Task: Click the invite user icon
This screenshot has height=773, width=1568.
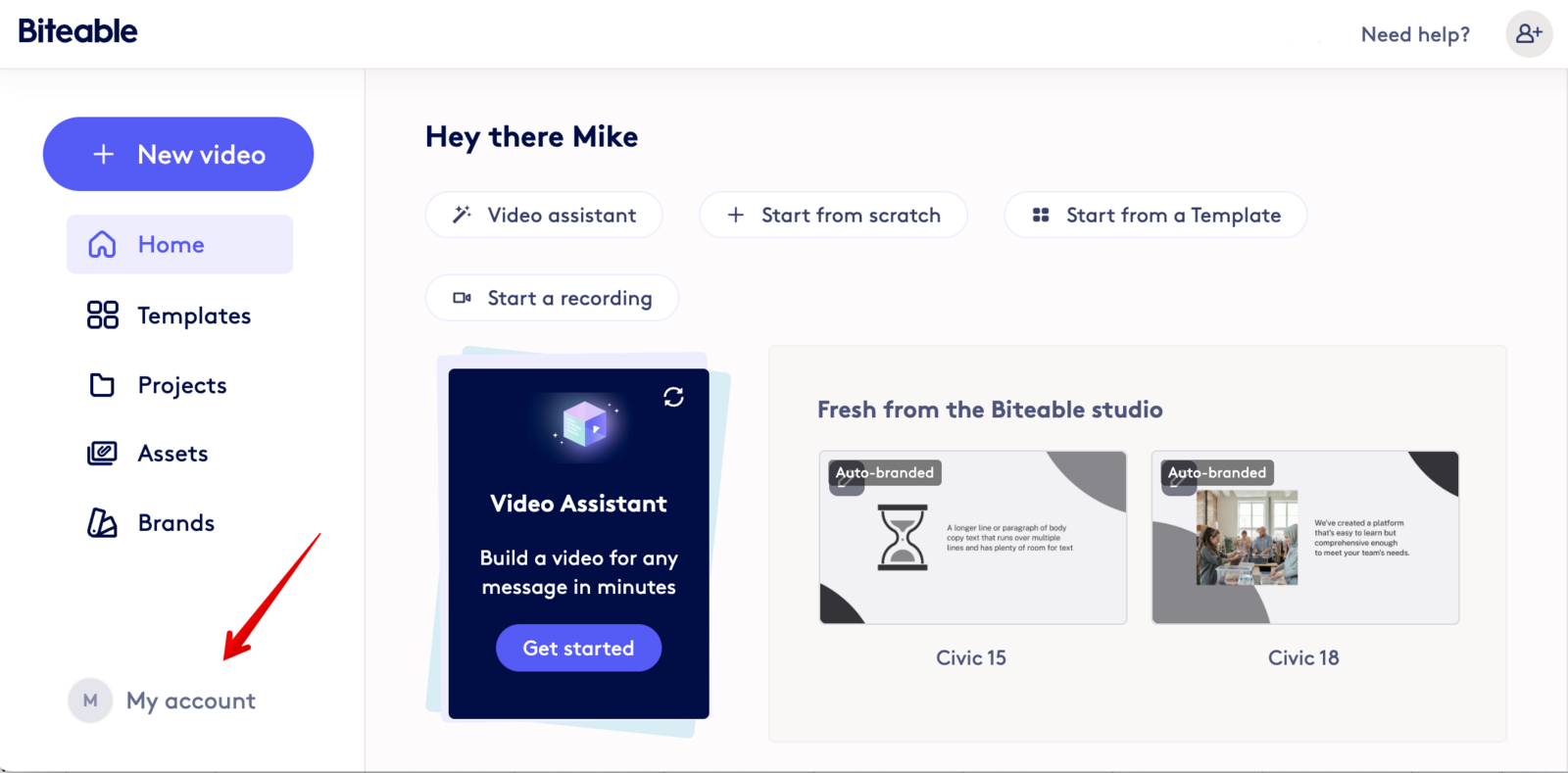Action: pos(1529,34)
